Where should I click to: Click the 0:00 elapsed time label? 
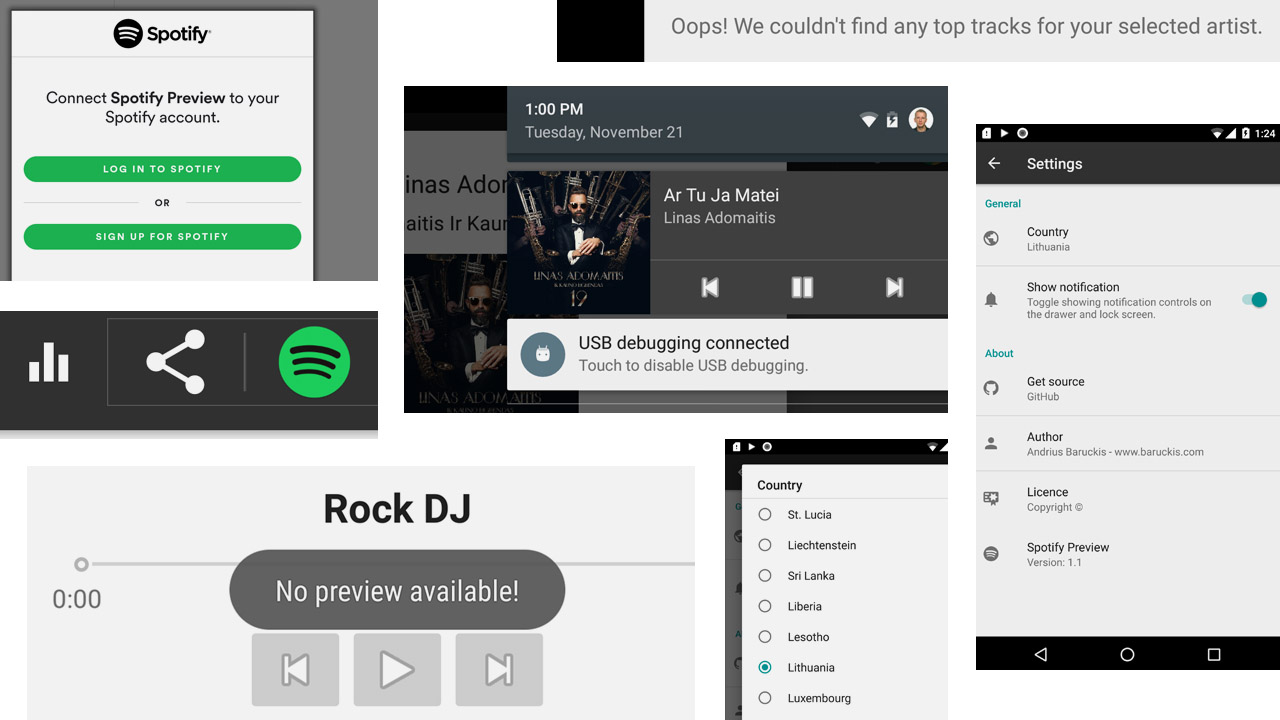tap(77, 599)
